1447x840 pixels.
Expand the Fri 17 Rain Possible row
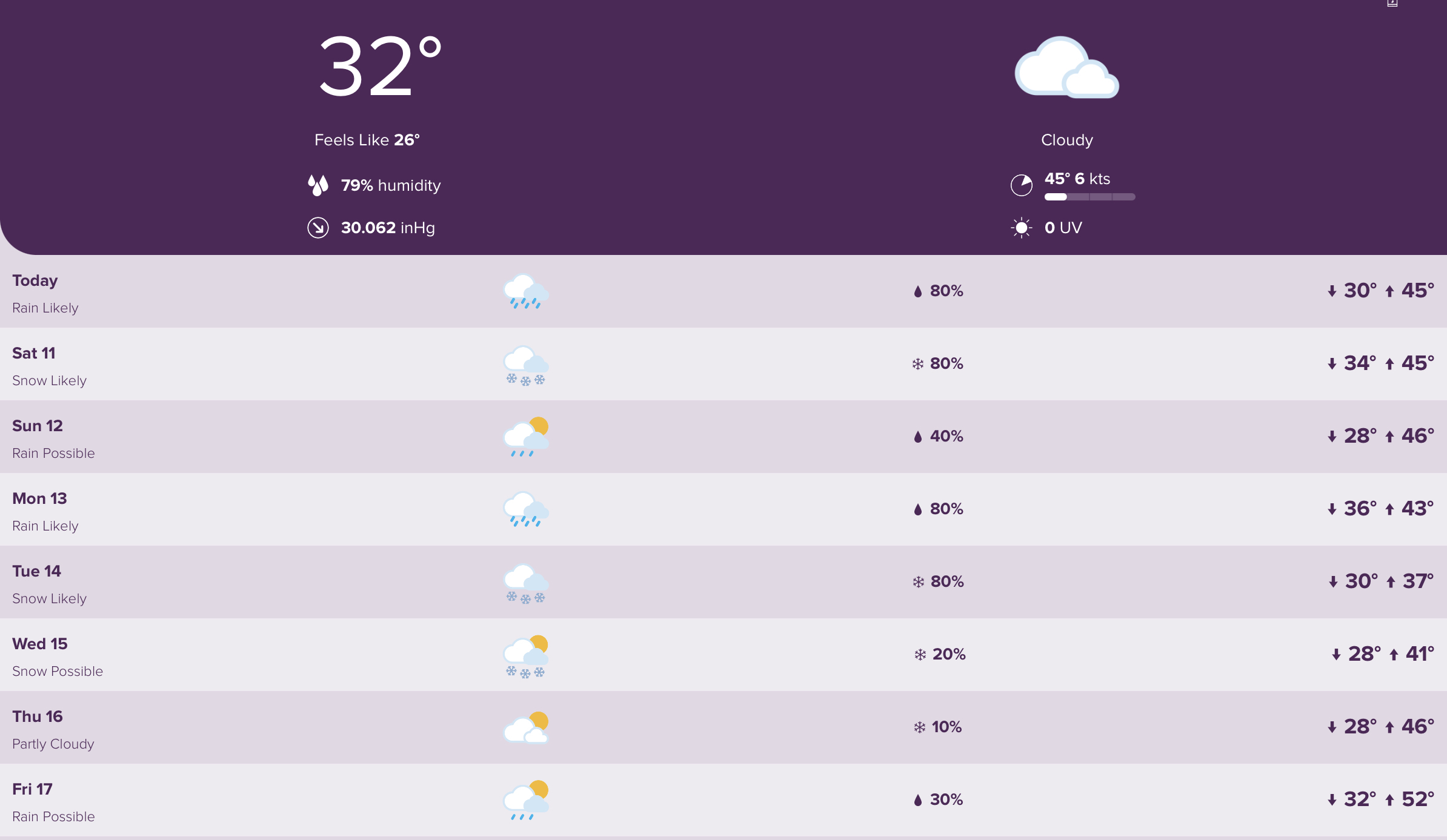tap(723, 800)
